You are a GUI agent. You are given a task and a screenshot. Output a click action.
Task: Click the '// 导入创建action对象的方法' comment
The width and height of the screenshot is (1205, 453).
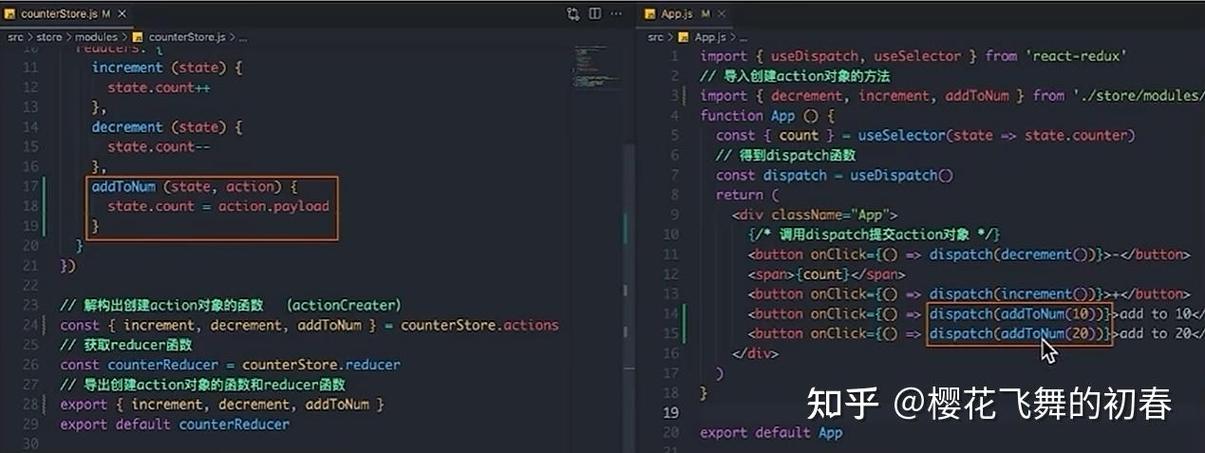click(x=795, y=76)
